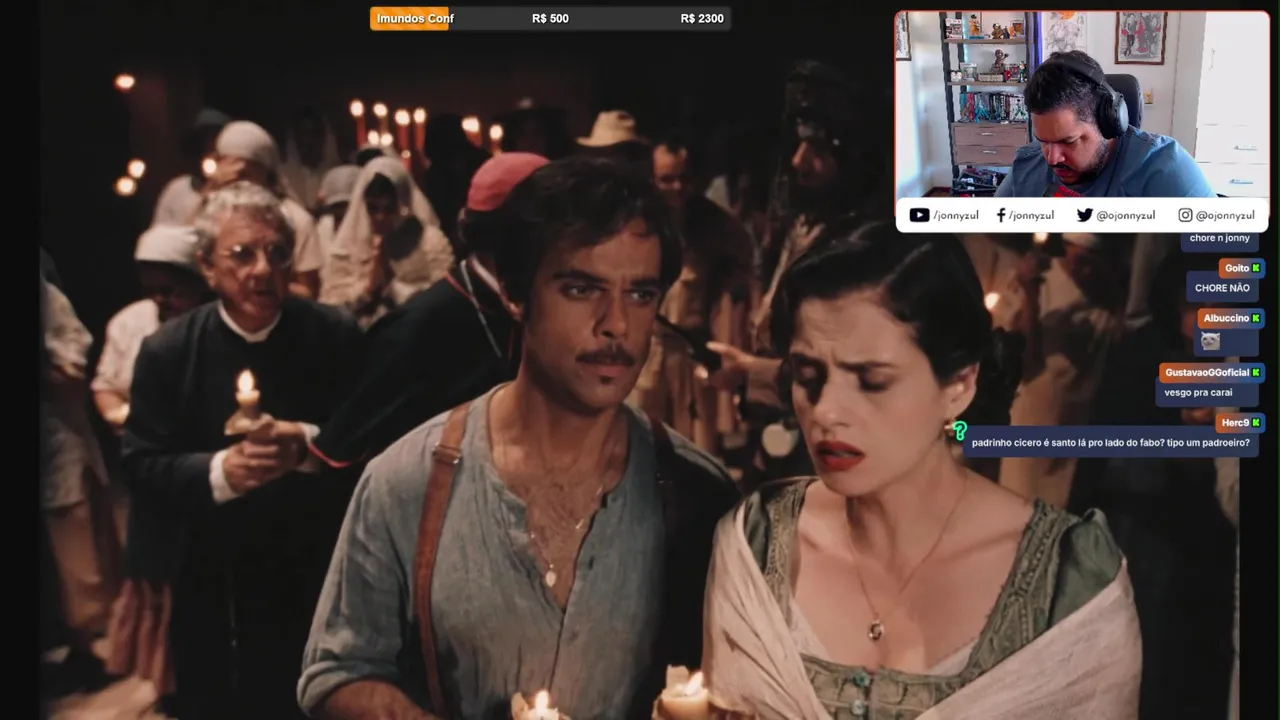Click the 'R$ 500' goal amount
Screen dimensions: 1280x720
coord(550,18)
